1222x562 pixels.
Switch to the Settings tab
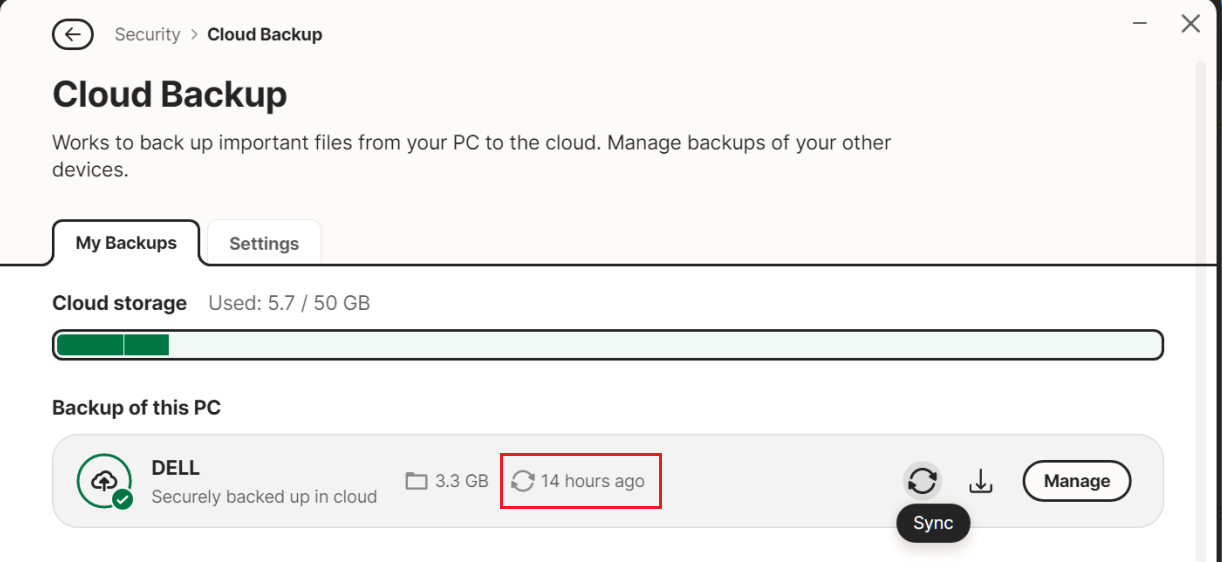coord(264,243)
